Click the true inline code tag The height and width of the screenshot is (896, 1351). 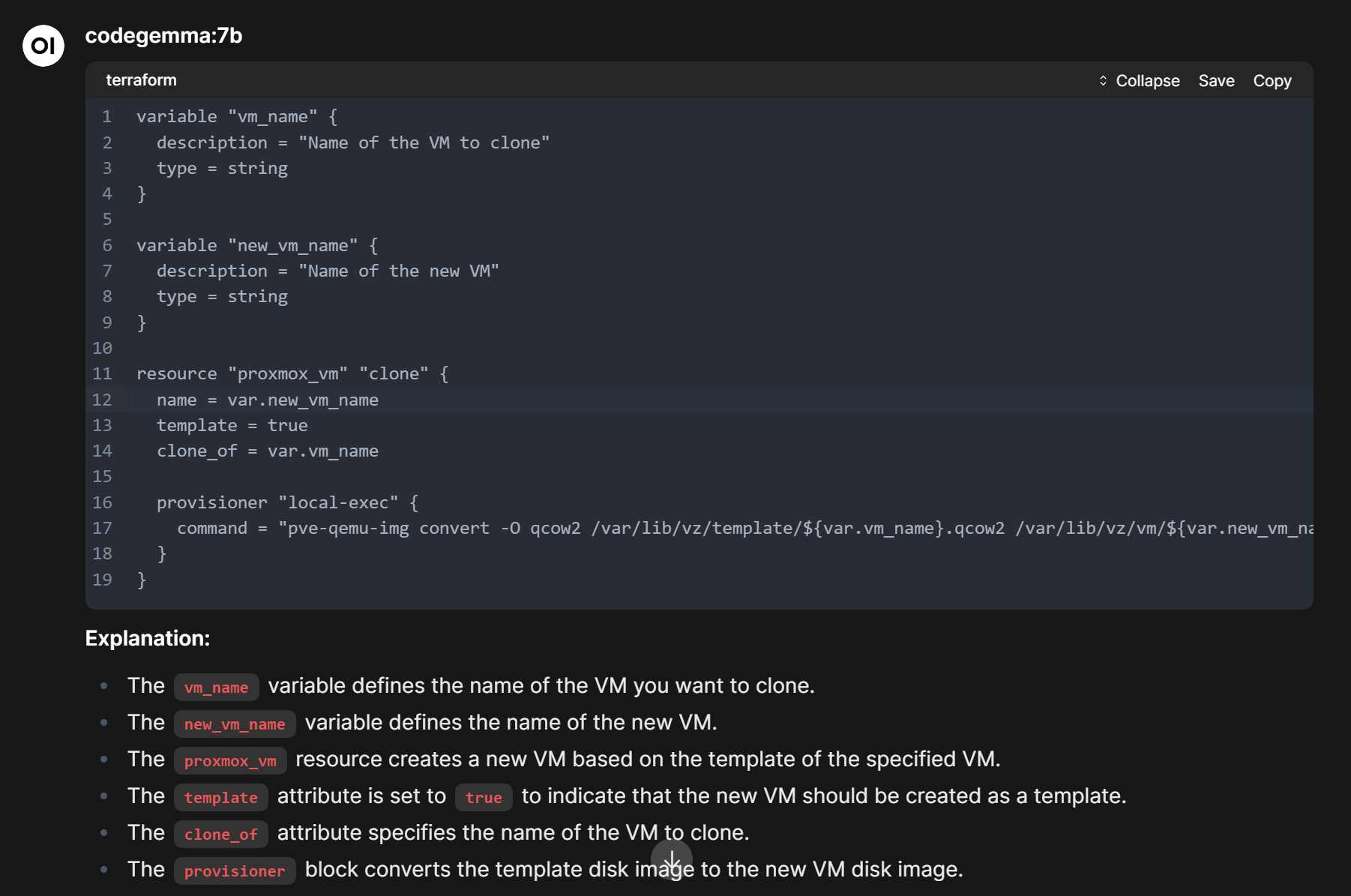pyautogui.click(x=484, y=798)
